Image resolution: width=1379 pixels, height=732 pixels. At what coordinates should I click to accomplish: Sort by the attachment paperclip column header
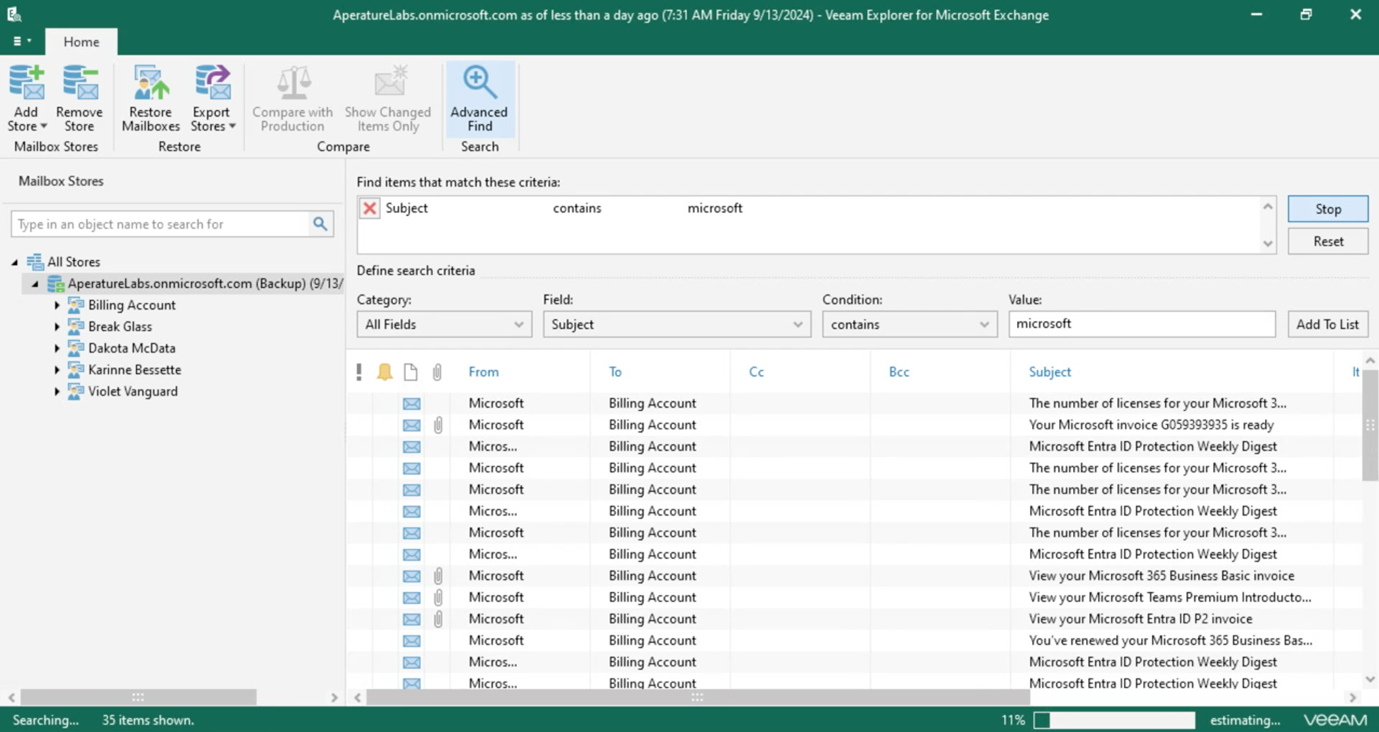pos(437,372)
